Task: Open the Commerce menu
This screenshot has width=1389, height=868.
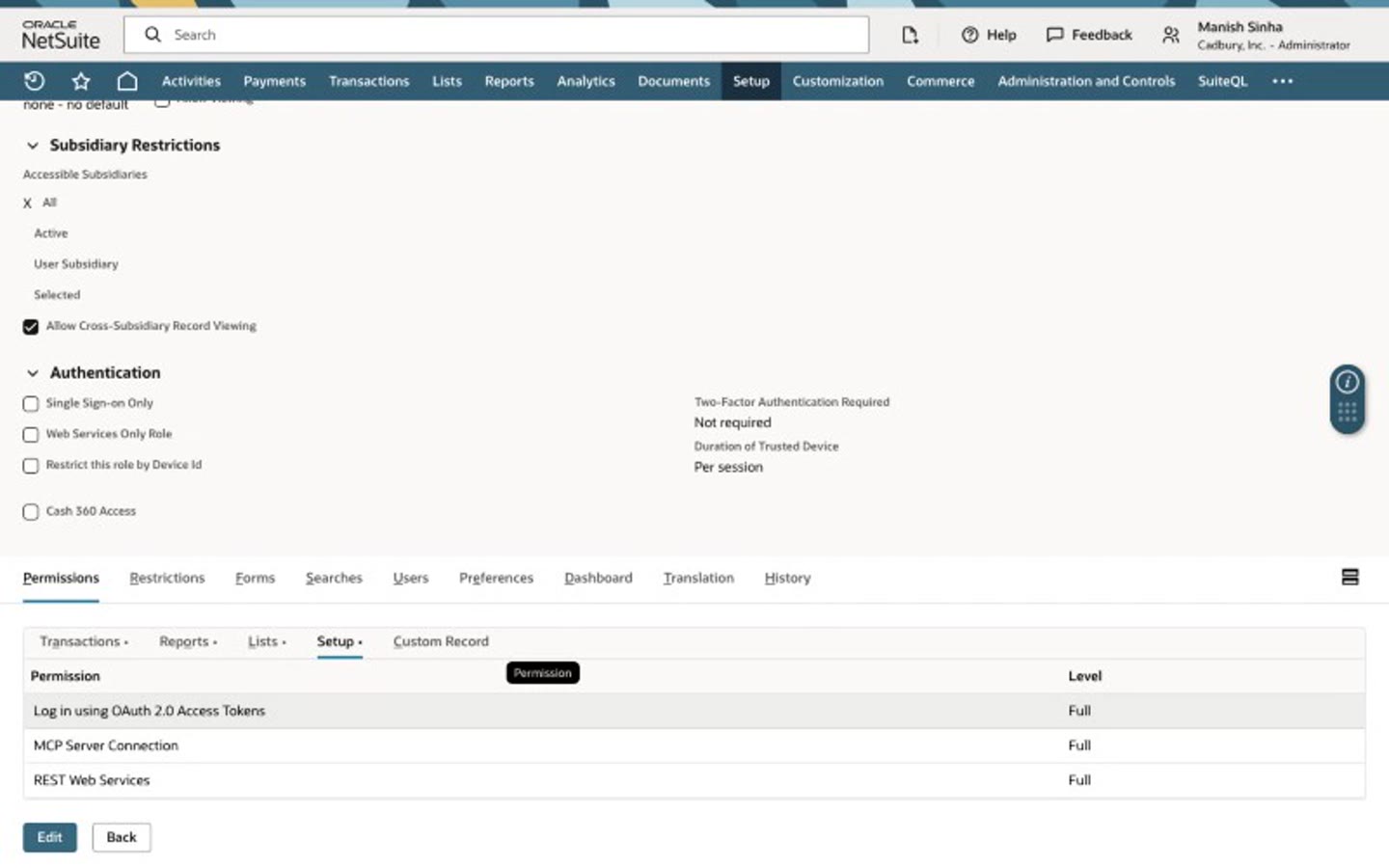Action: click(x=940, y=81)
